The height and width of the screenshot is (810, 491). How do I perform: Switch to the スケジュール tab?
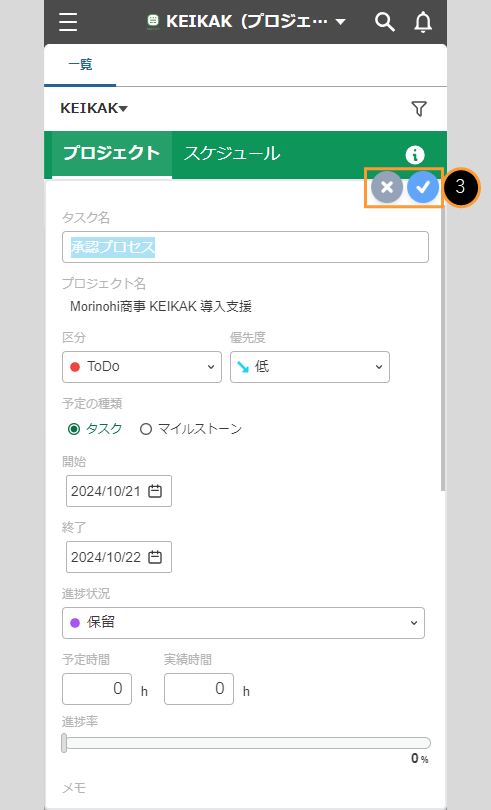tap(232, 153)
